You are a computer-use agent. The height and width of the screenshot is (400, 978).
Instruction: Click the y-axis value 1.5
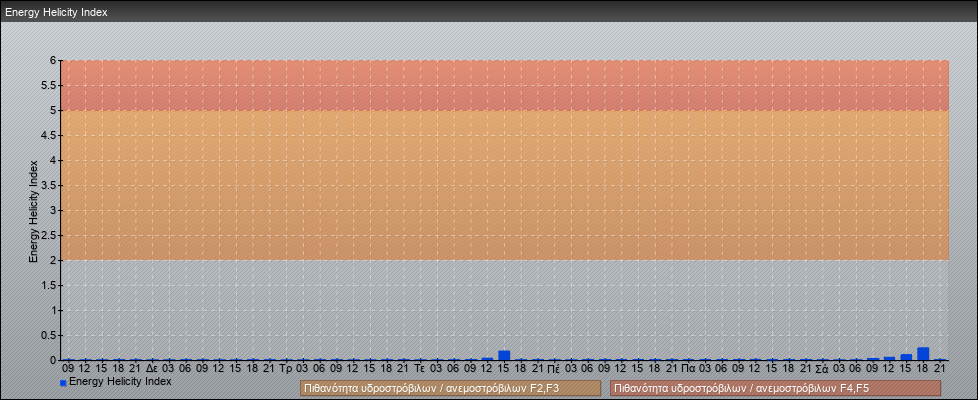point(49,285)
